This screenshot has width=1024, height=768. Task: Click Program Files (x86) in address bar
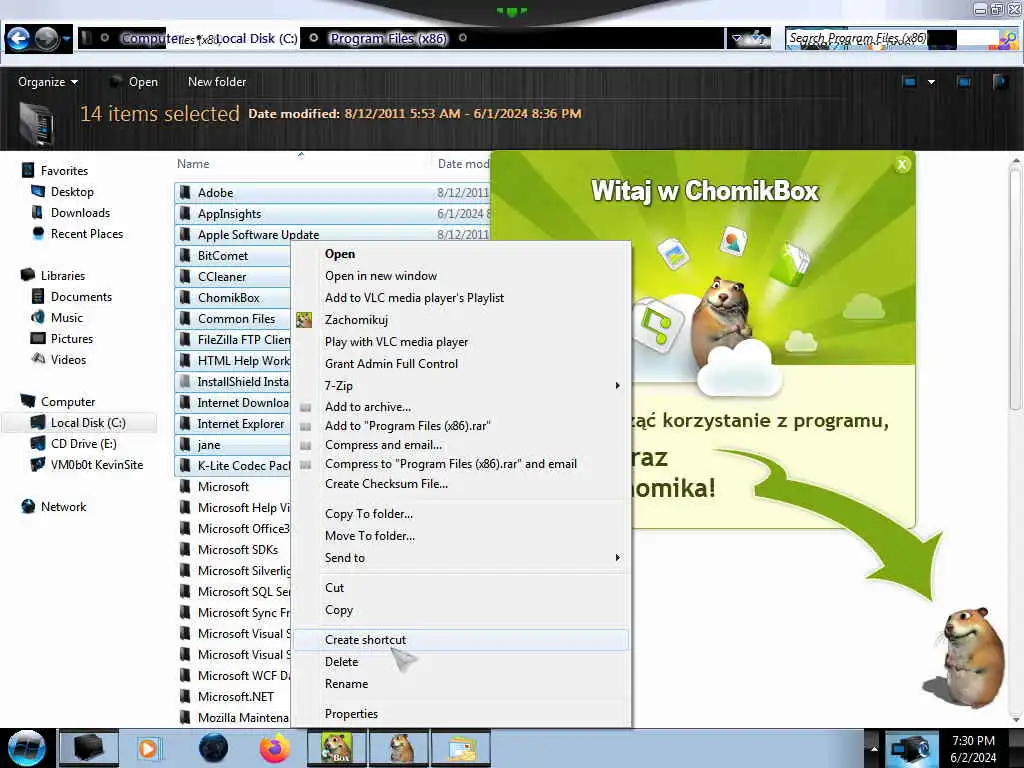click(388, 38)
